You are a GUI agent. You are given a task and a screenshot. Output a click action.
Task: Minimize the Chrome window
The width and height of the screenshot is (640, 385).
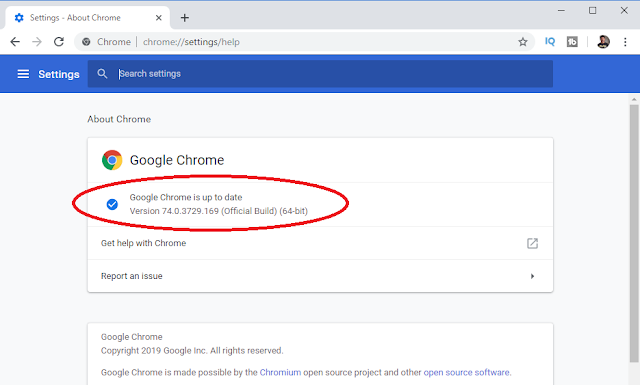pyautogui.click(x=561, y=10)
